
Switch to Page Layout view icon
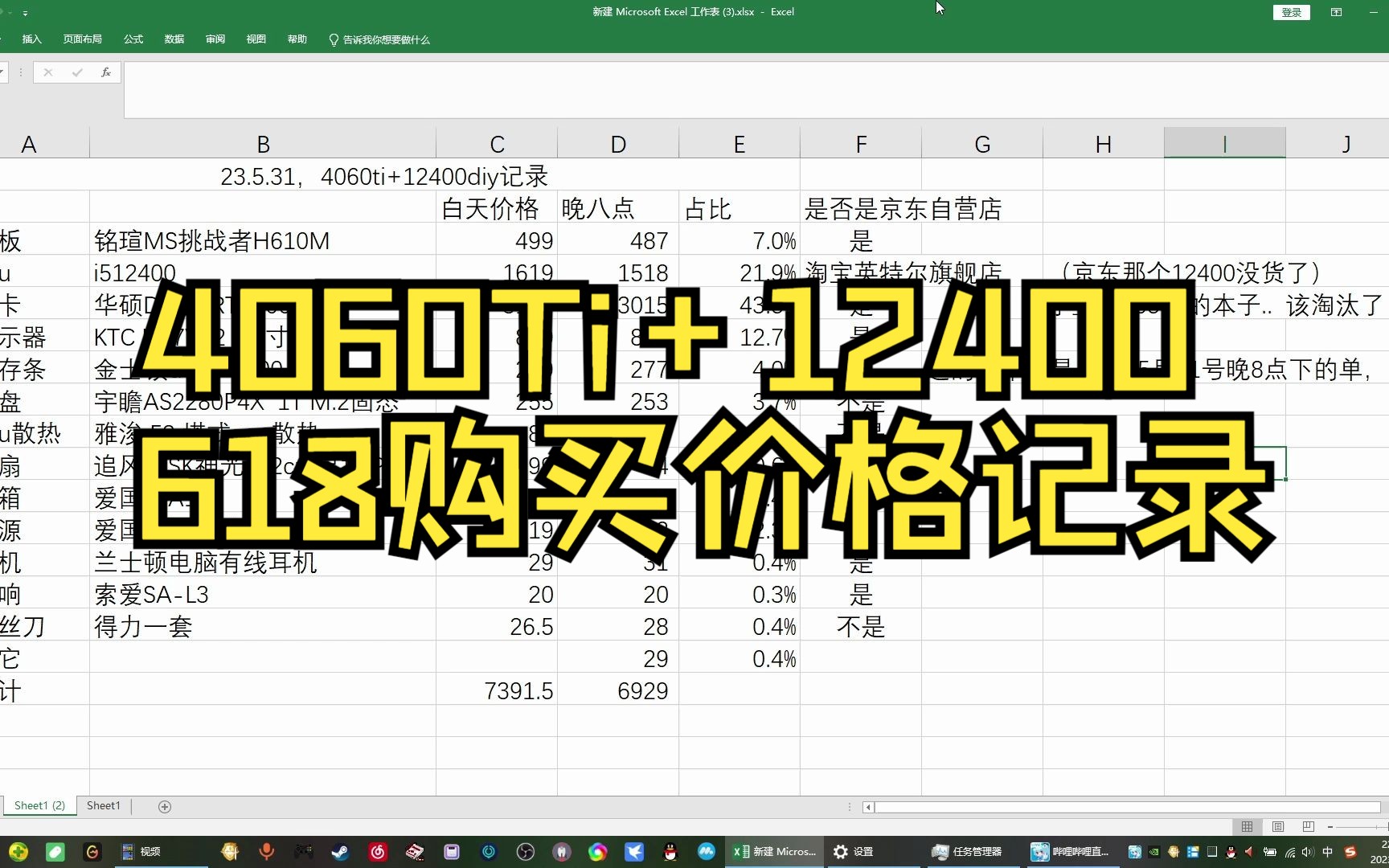tap(1277, 826)
